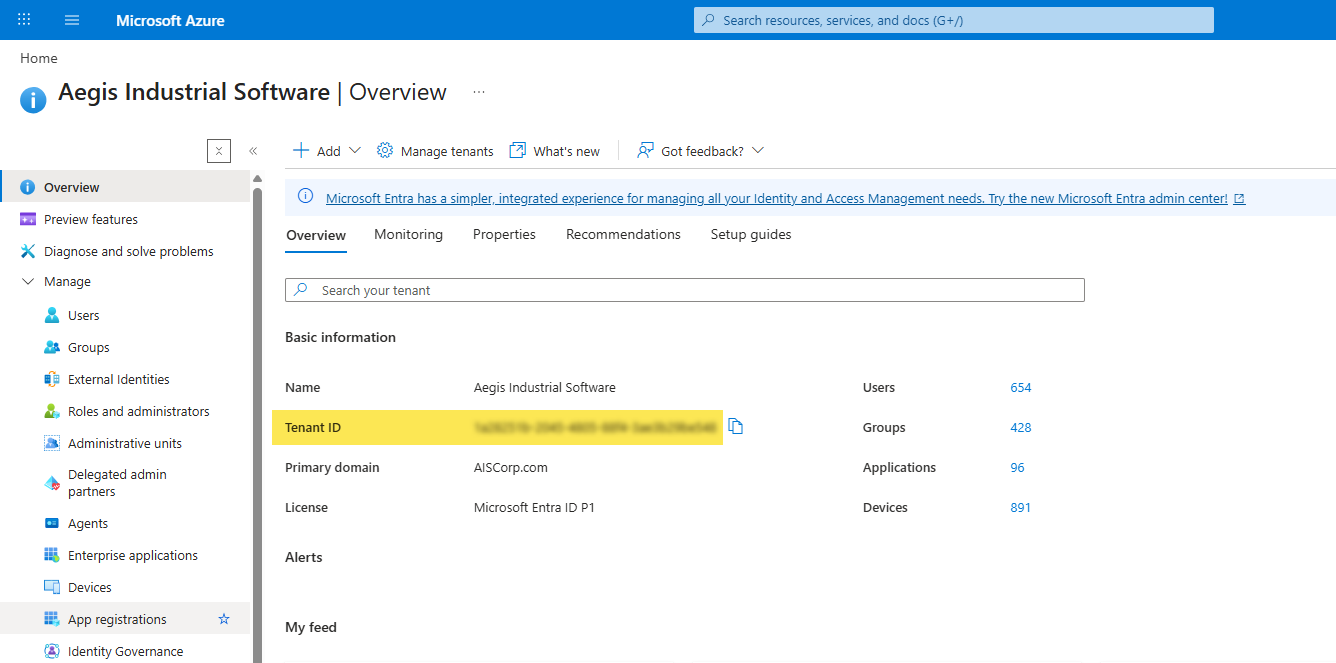The image size is (1336, 663).
Task: Expand the Got feedback dropdown chevron
Action: click(x=758, y=151)
